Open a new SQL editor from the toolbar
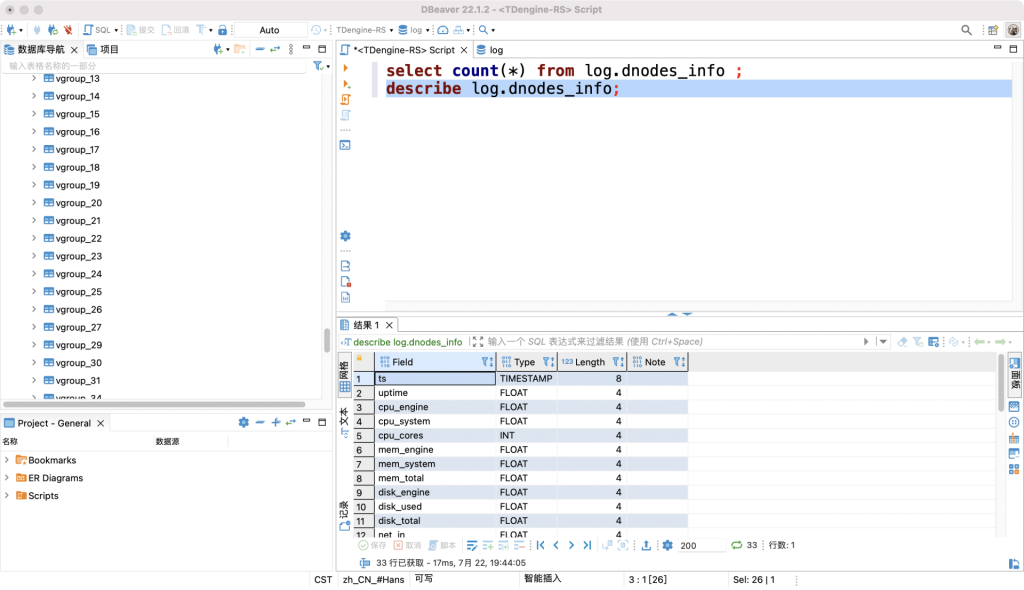 coord(95,30)
